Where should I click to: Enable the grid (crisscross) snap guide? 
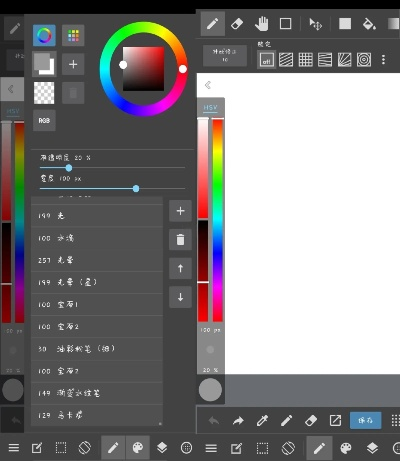(305, 60)
